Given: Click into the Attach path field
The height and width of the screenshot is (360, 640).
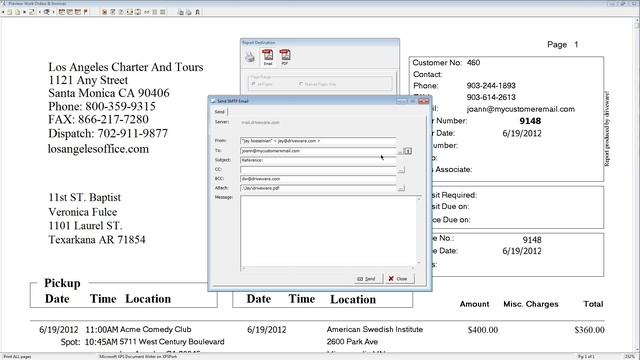Looking at the screenshot, I should coord(318,188).
